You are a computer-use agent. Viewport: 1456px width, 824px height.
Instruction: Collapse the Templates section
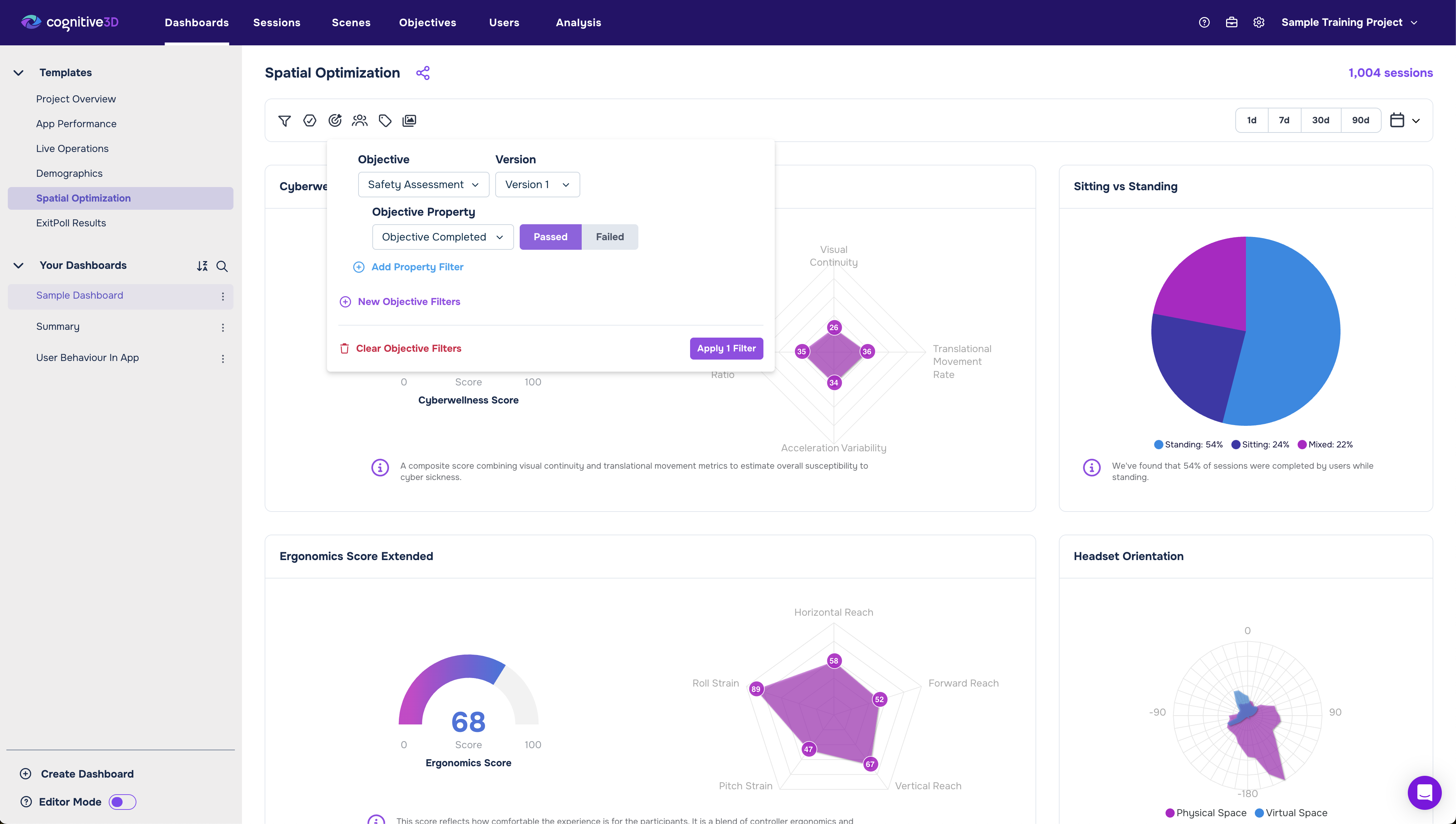(x=19, y=73)
